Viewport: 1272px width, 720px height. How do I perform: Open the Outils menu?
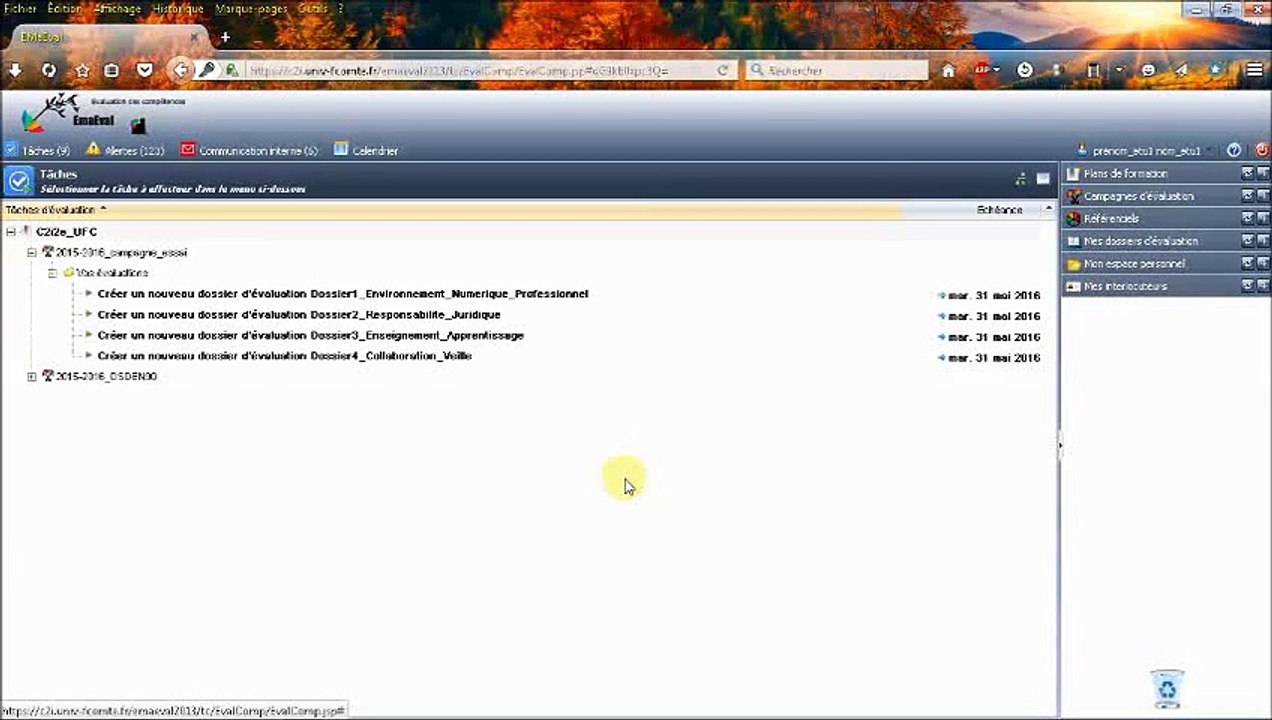point(313,8)
